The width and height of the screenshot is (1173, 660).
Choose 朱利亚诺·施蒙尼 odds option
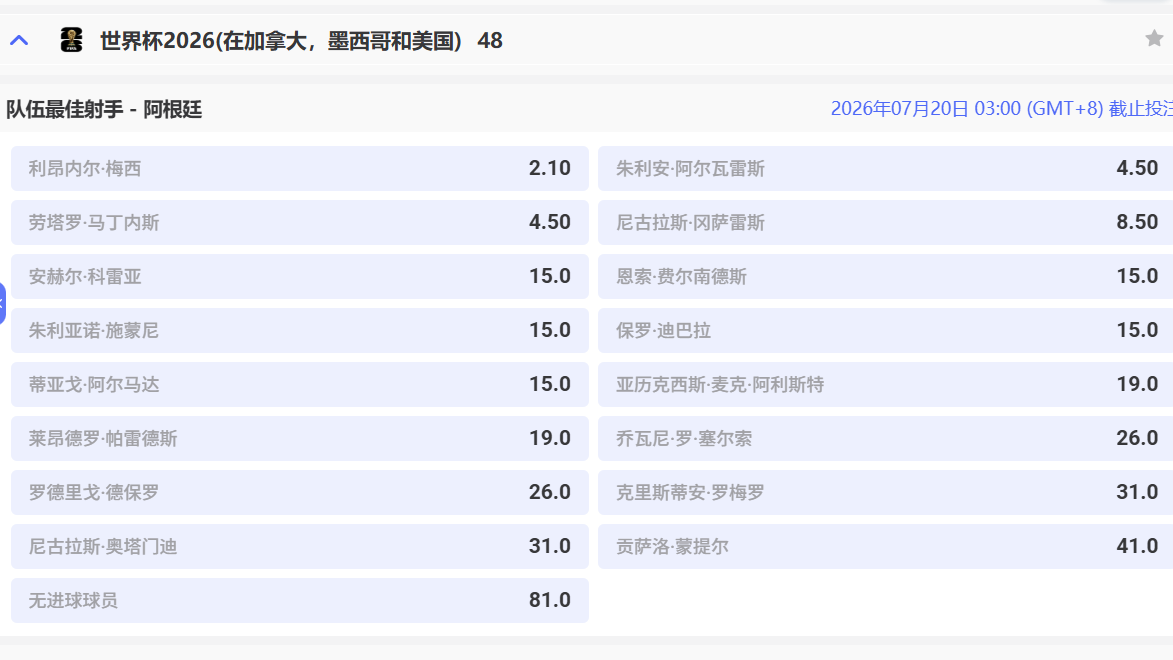[x=299, y=331]
